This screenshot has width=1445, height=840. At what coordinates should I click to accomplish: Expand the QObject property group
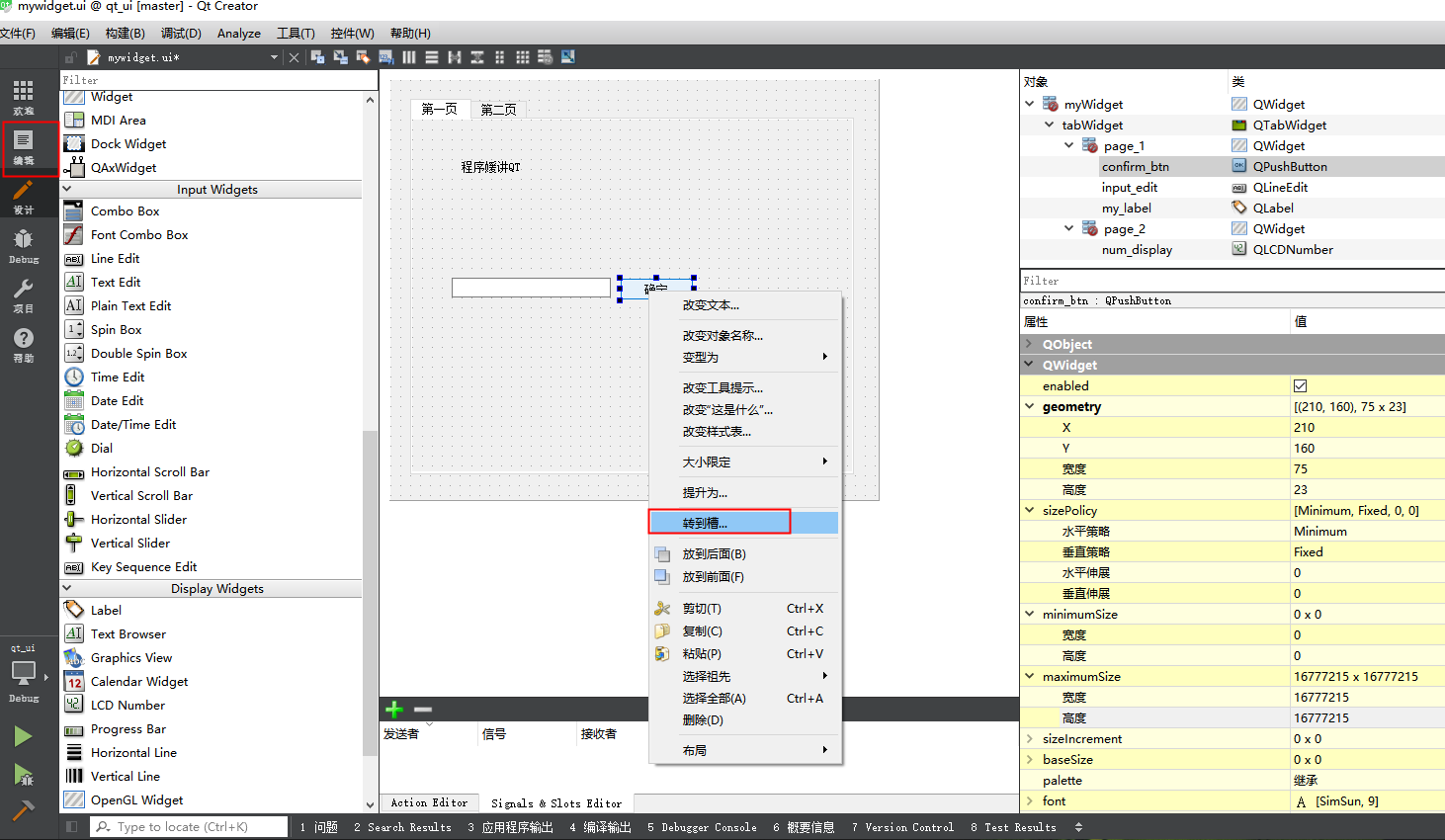[1030, 344]
